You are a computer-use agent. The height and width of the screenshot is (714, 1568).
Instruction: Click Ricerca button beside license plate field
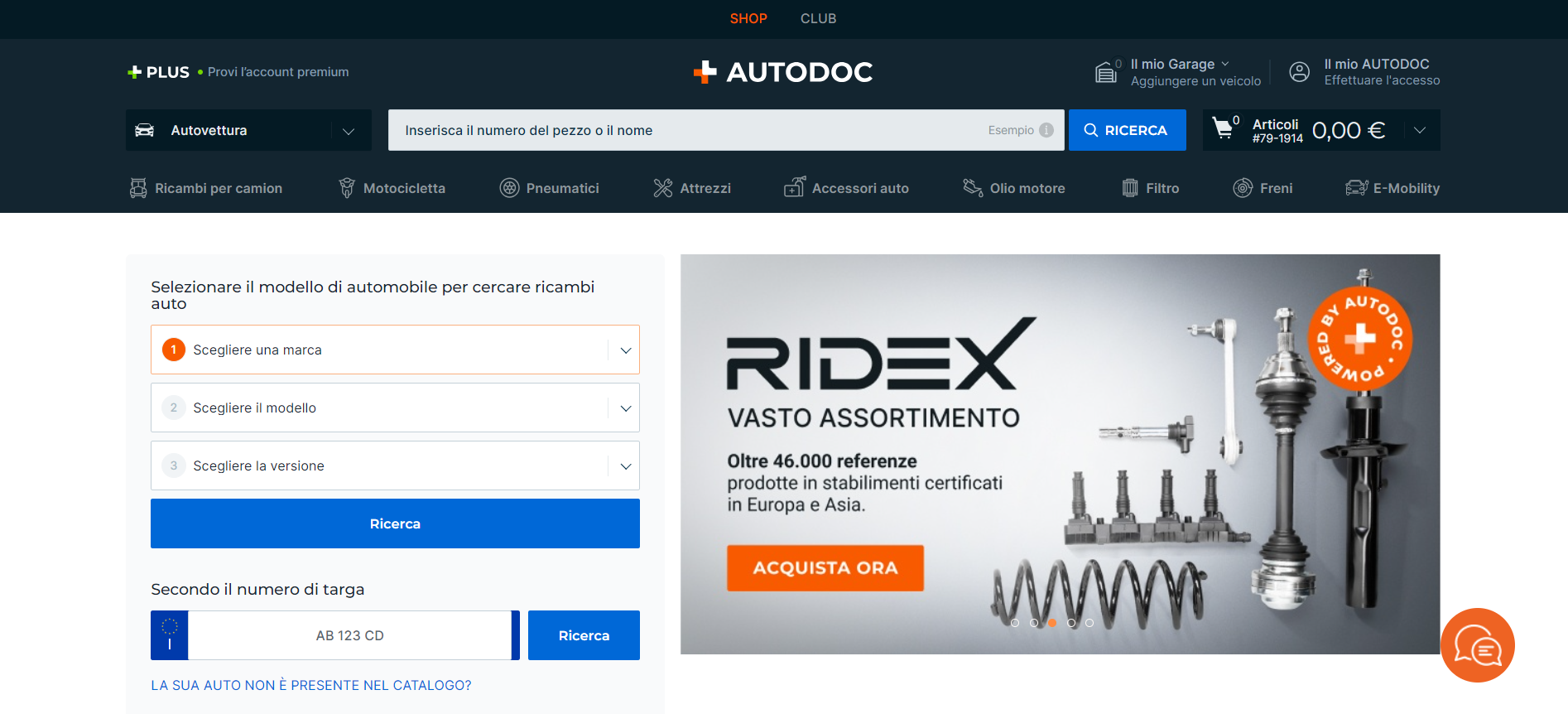[584, 635]
